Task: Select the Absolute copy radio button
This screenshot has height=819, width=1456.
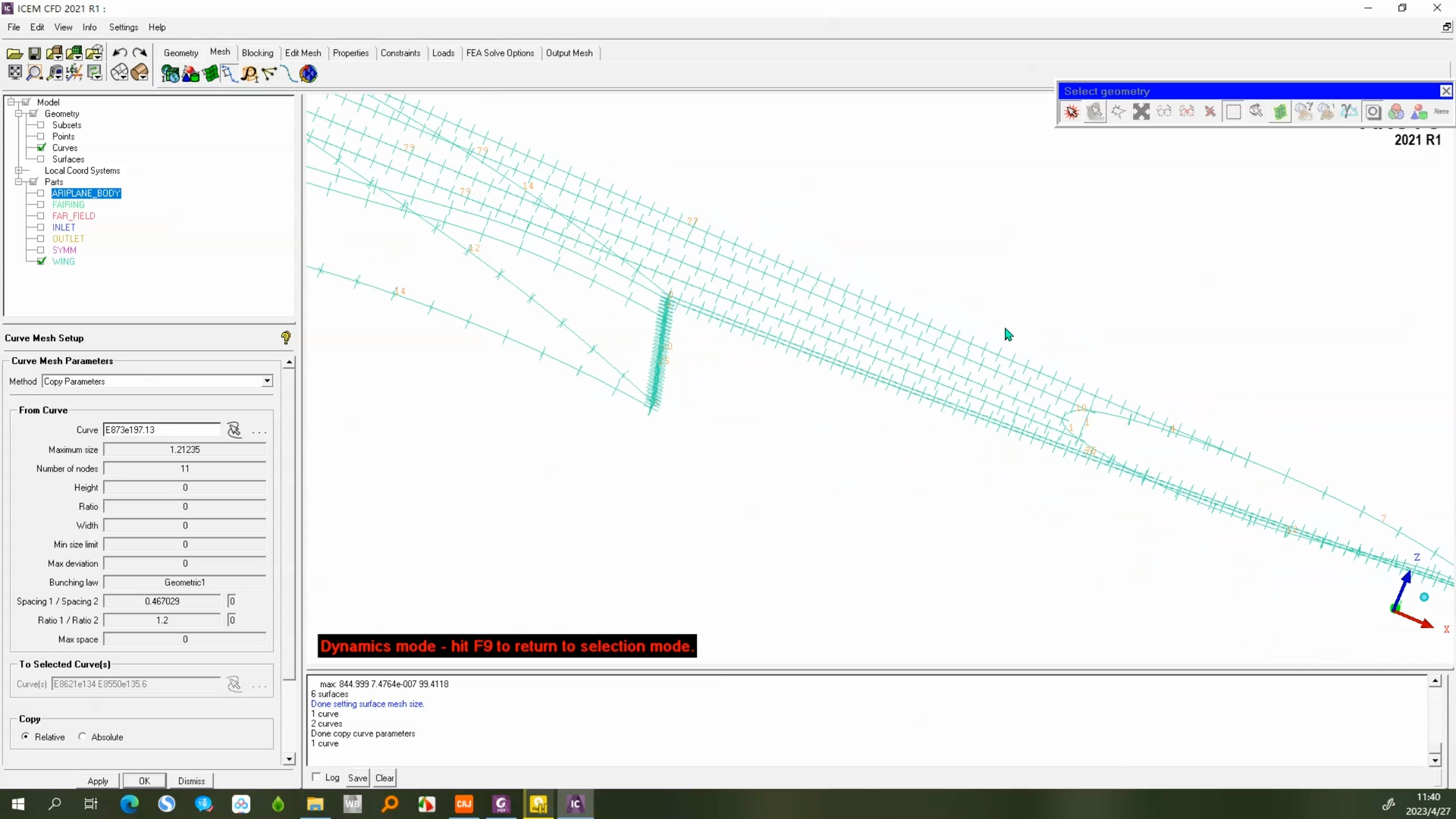Action: [x=83, y=736]
